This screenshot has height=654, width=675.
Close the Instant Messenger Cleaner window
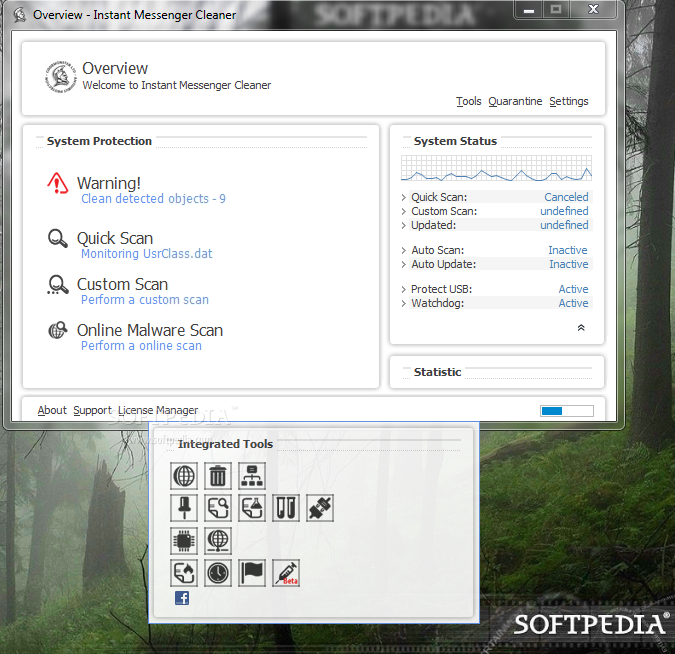coord(593,9)
